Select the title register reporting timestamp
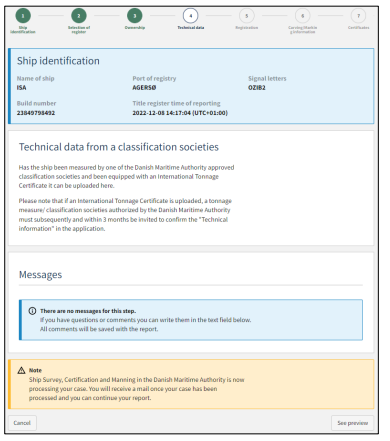 [x=180, y=113]
